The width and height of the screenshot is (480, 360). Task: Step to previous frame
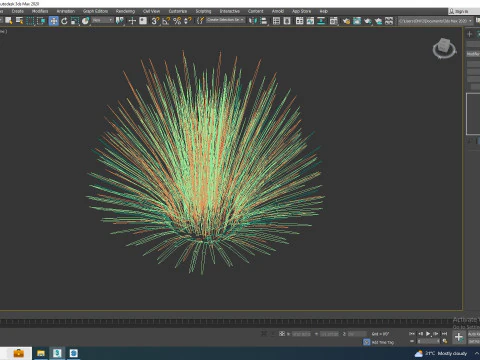pos(420,334)
